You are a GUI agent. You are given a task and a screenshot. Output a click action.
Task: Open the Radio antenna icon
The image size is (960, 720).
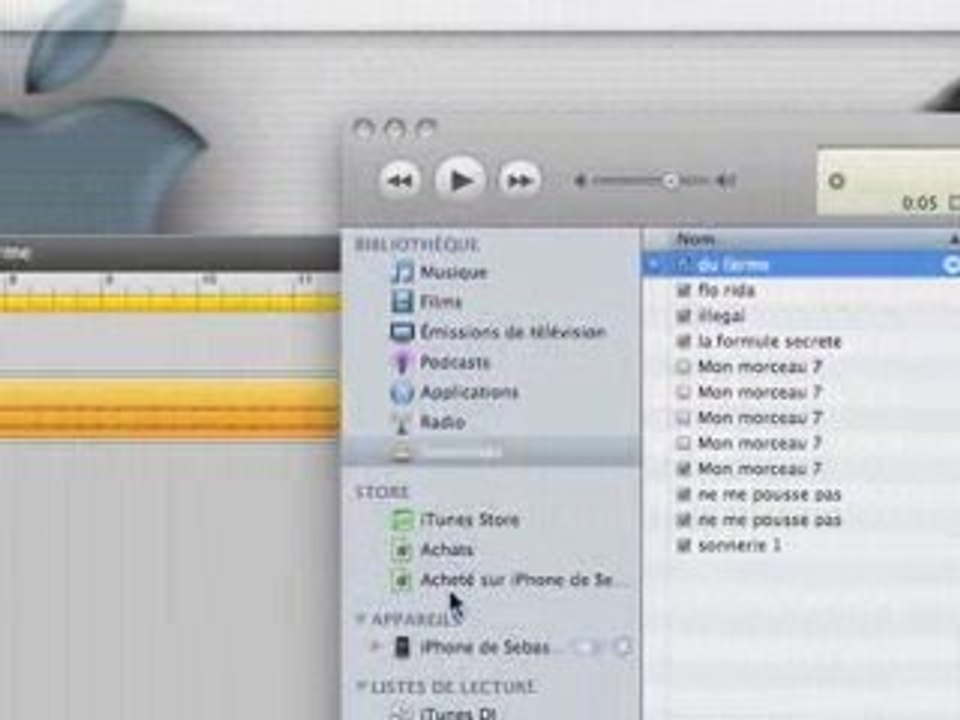tap(402, 422)
